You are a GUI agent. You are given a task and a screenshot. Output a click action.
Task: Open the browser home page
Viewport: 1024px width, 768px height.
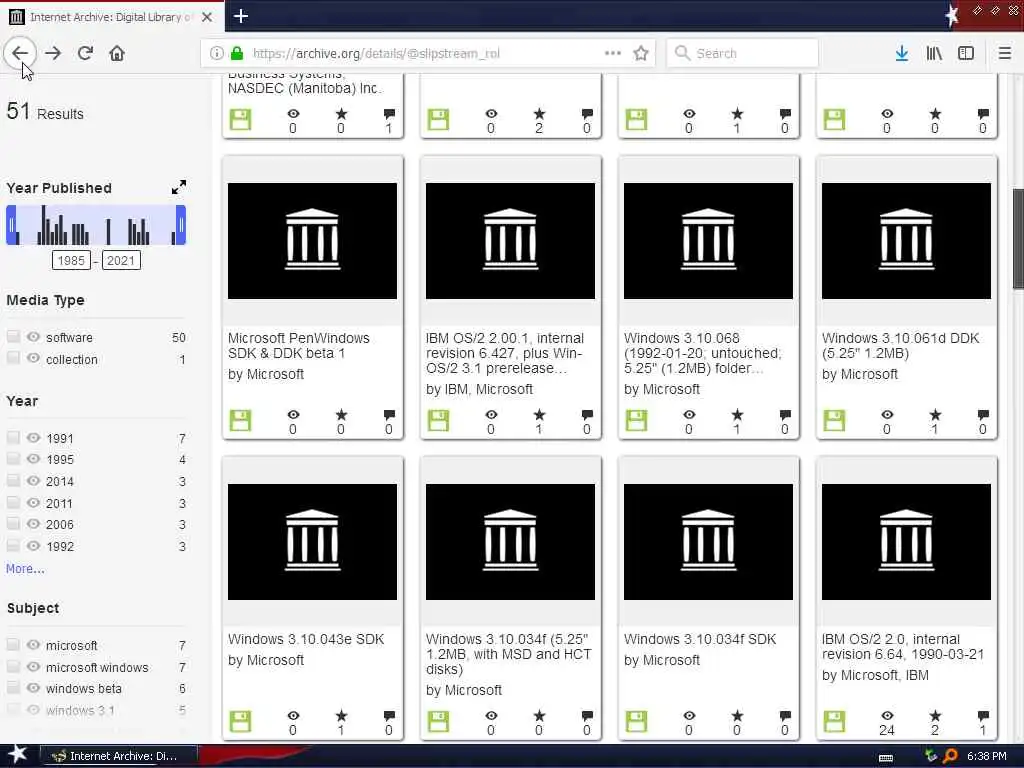(117, 53)
